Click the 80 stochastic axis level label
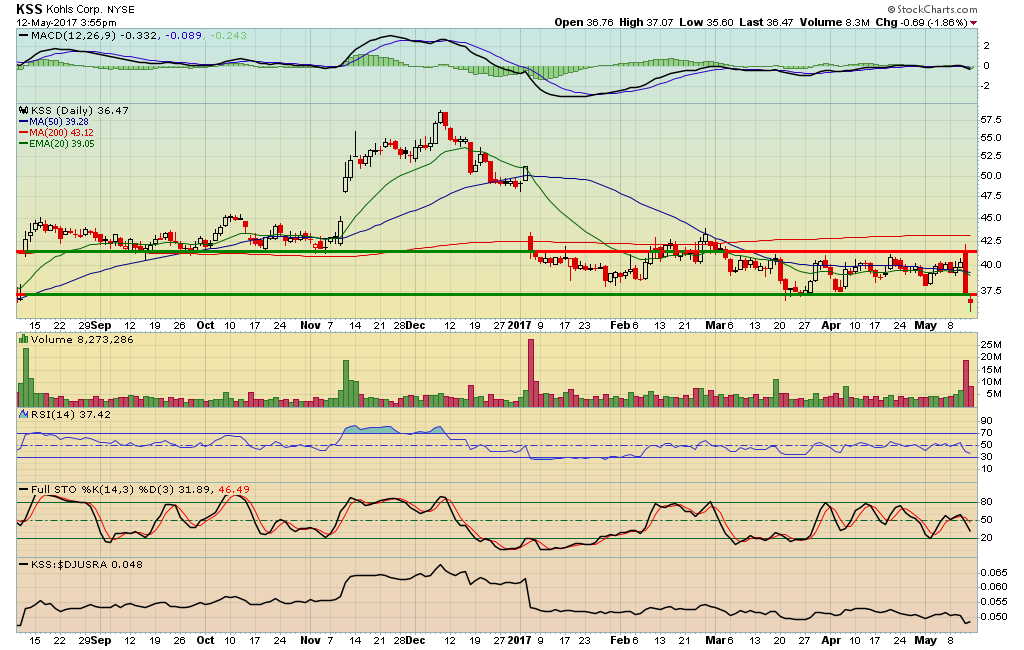1024x650 pixels. (986, 502)
